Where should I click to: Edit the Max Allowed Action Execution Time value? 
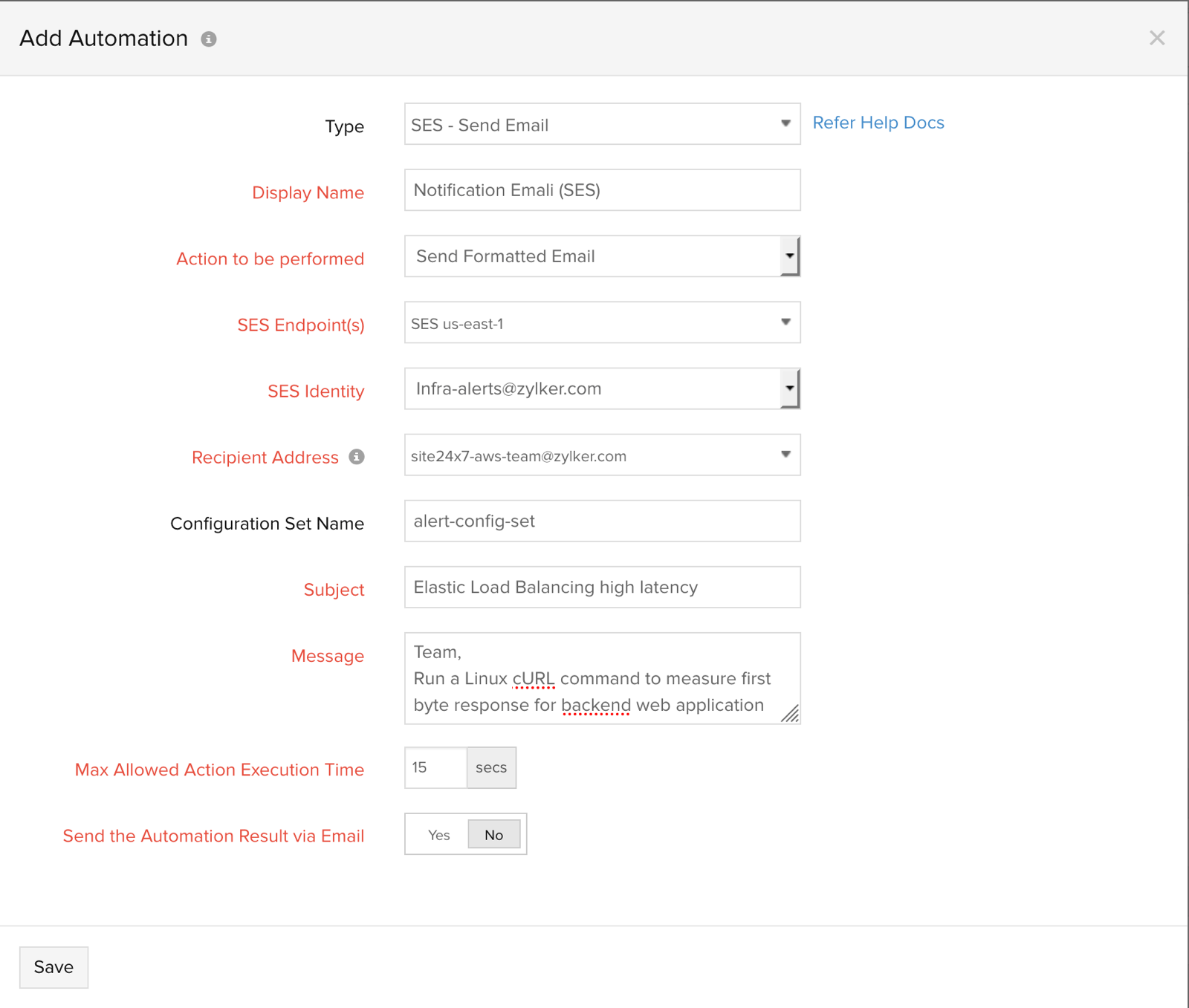pyautogui.click(x=435, y=767)
